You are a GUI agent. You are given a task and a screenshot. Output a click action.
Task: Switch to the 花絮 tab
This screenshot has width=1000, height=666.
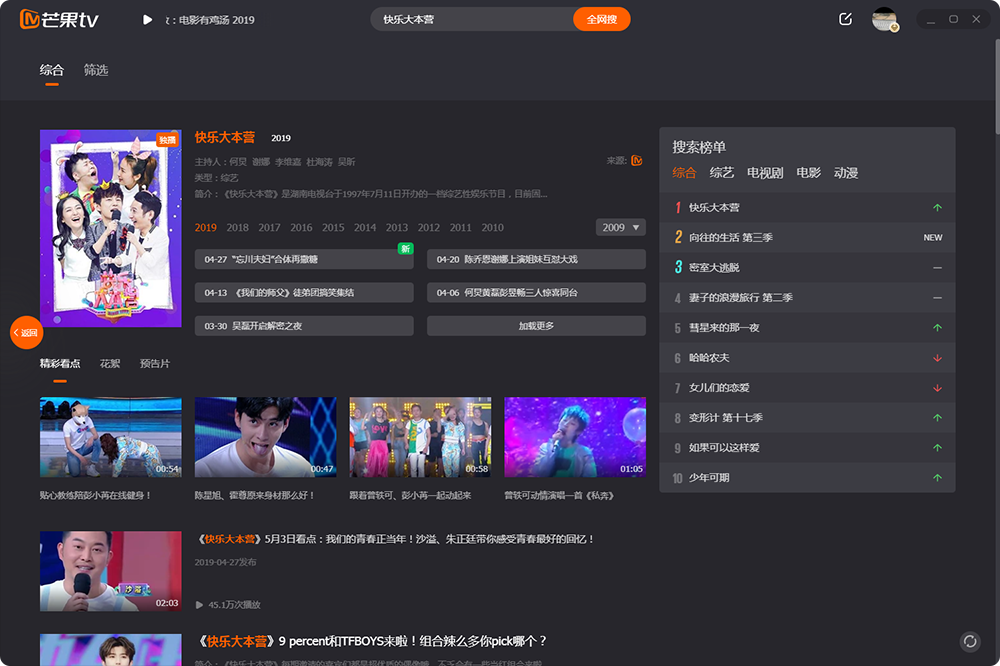[110, 364]
